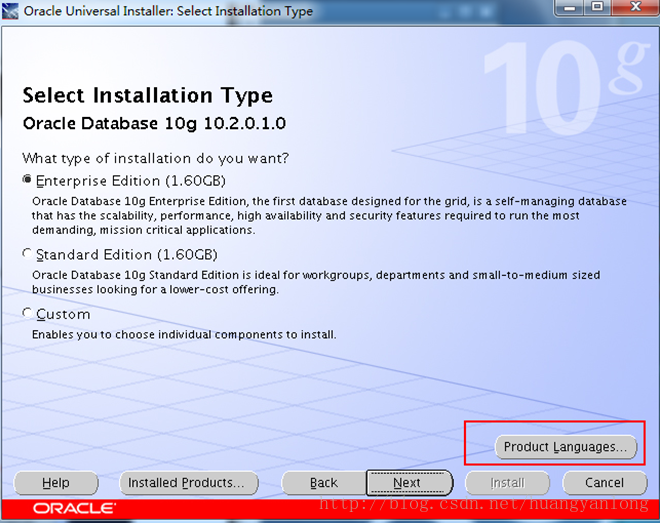This screenshot has width=660, height=523.
Task: Open the Installed Products list
Action: click(189, 482)
